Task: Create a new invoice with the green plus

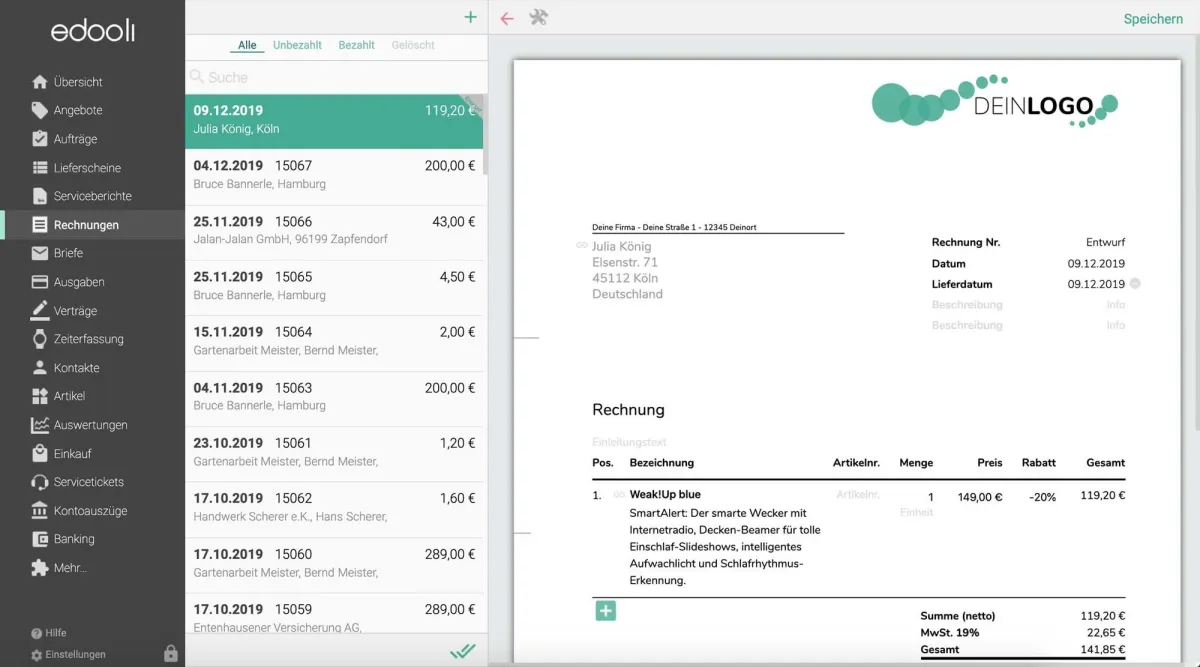Action: [469, 17]
